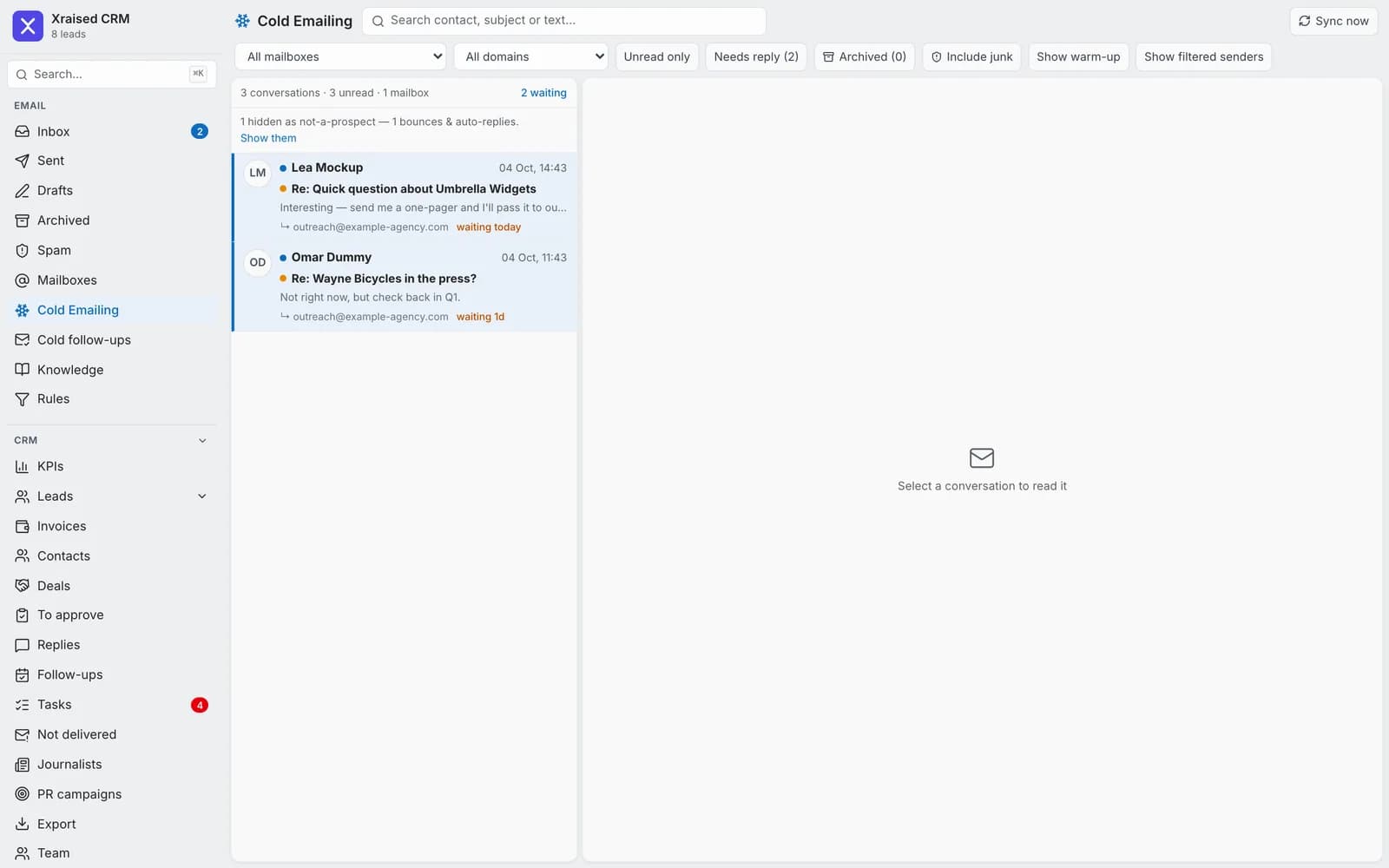Click the 2 waiting link
The image size is (1389, 868).
click(x=543, y=93)
